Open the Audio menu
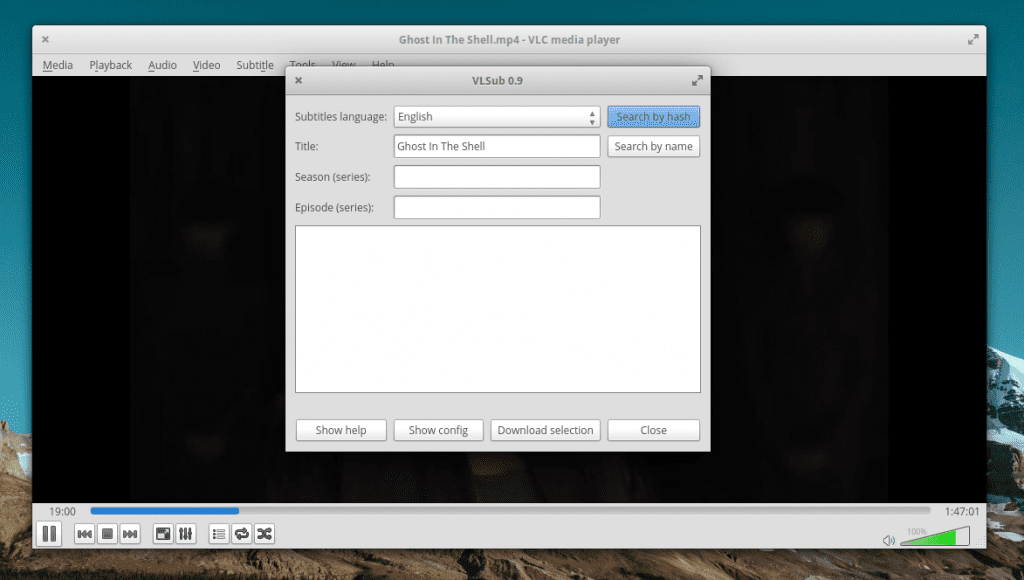Viewport: 1024px width, 580px height. coord(162,65)
